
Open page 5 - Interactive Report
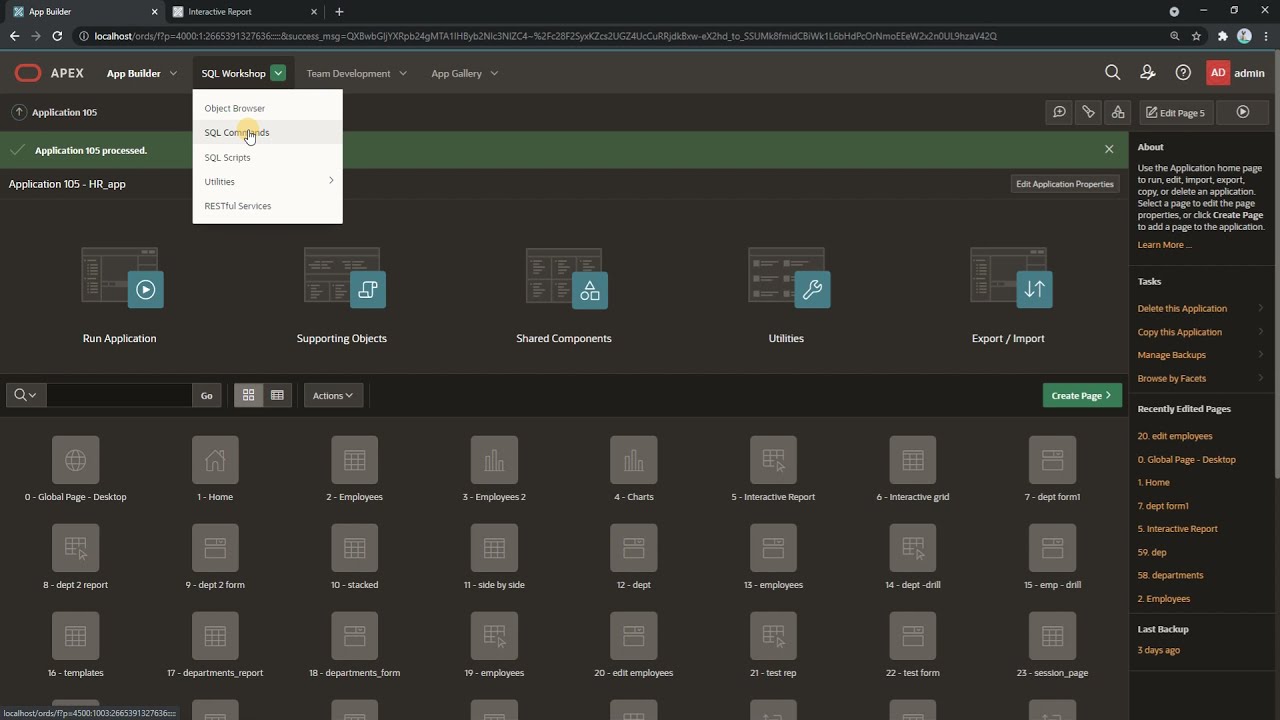pos(773,460)
